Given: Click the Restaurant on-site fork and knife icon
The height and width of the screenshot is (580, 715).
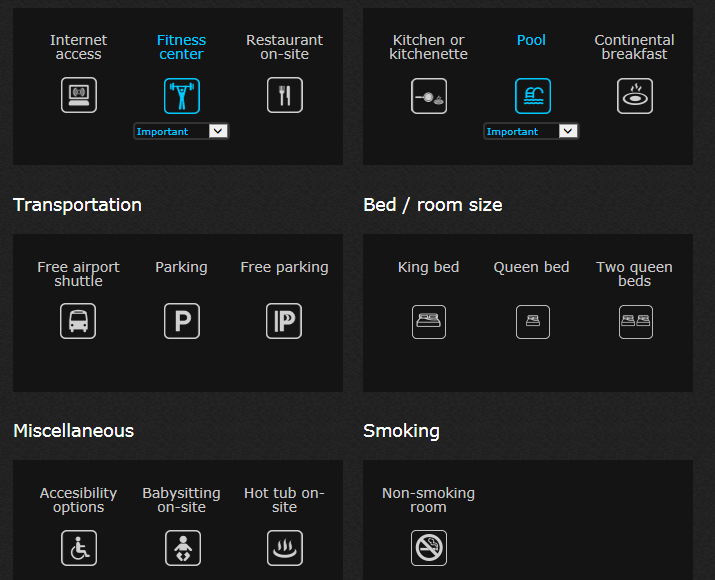Looking at the screenshot, I should point(285,96).
